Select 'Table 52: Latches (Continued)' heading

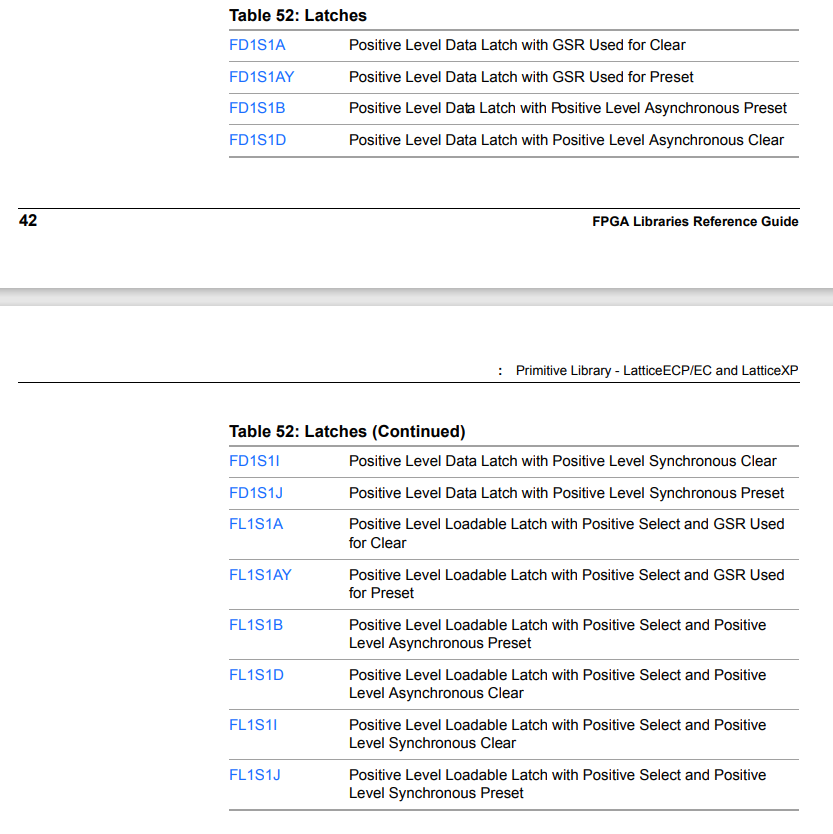347,431
